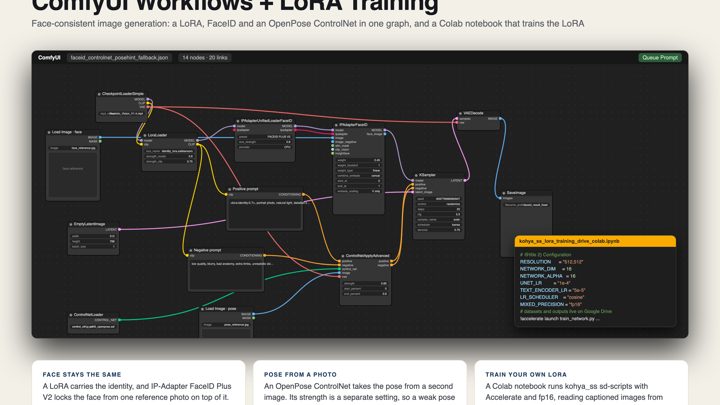Collapse the VAEDecode node title dot

click(x=460, y=113)
